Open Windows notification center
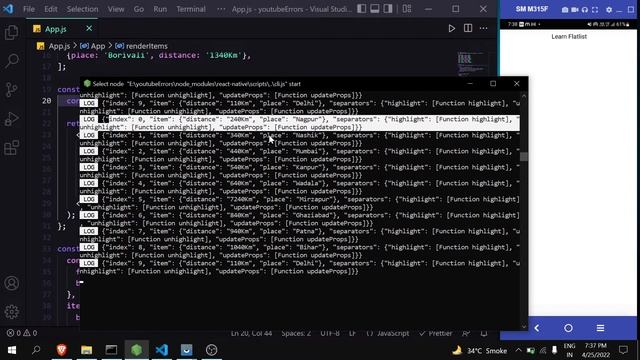The height and width of the screenshot is (360, 640). [x=623, y=350]
